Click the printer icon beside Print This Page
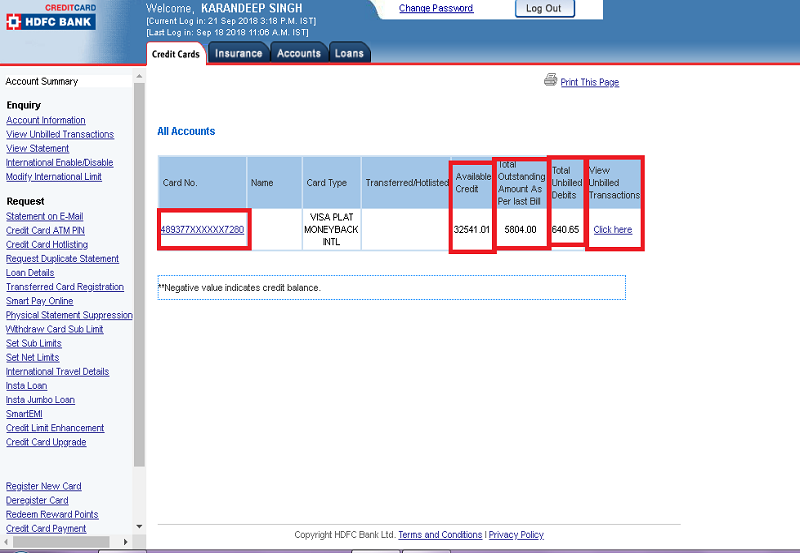The image size is (800, 553). click(x=550, y=80)
